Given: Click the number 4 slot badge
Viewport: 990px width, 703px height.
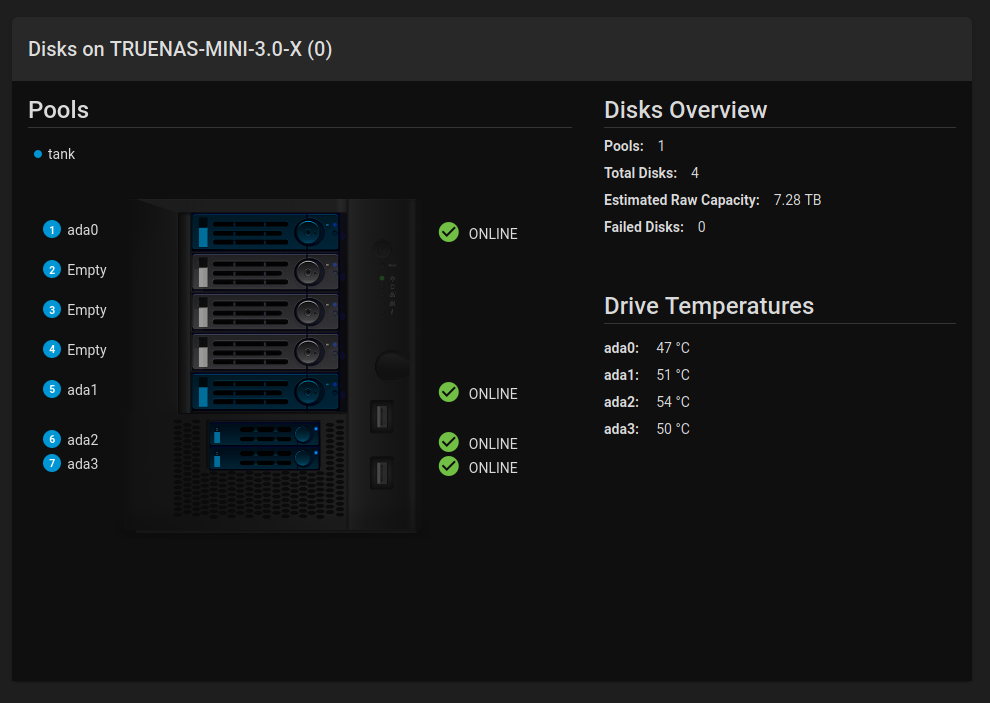Looking at the screenshot, I should (52, 349).
